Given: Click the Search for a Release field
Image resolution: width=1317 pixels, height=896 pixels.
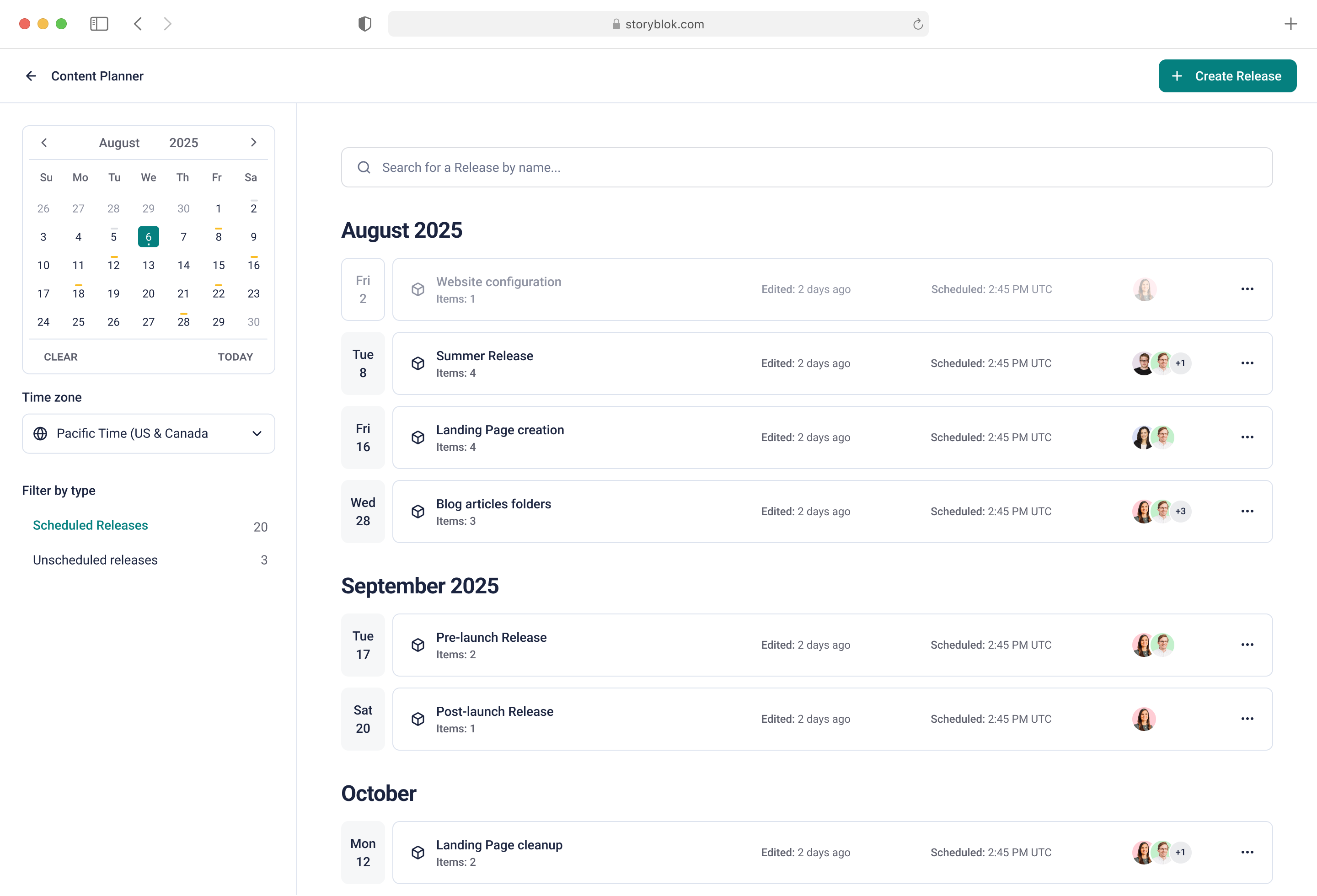Looking at the screenshot, I should tap(806, 168).
